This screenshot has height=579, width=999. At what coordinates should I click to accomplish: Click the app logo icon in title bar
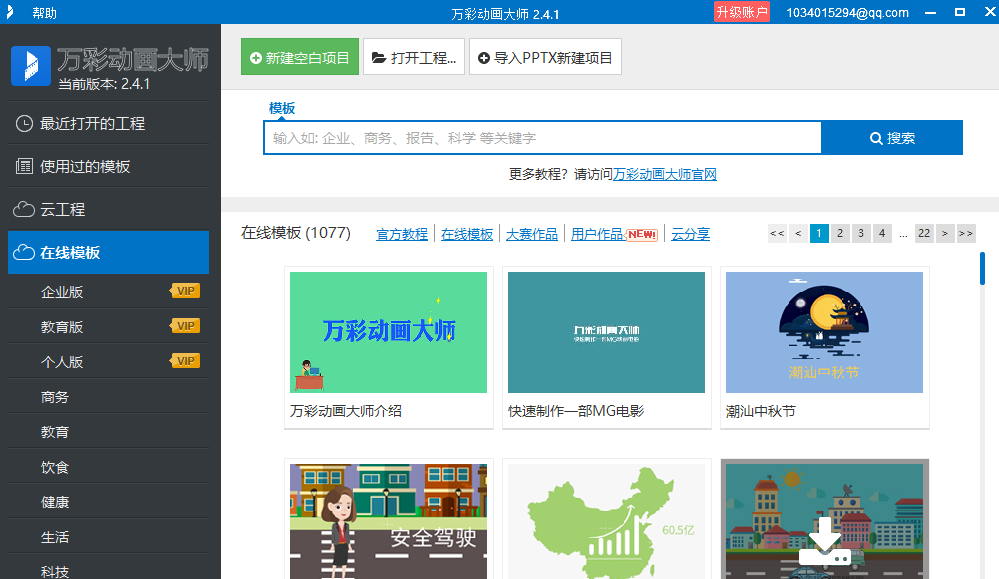(x=9, y=12)
